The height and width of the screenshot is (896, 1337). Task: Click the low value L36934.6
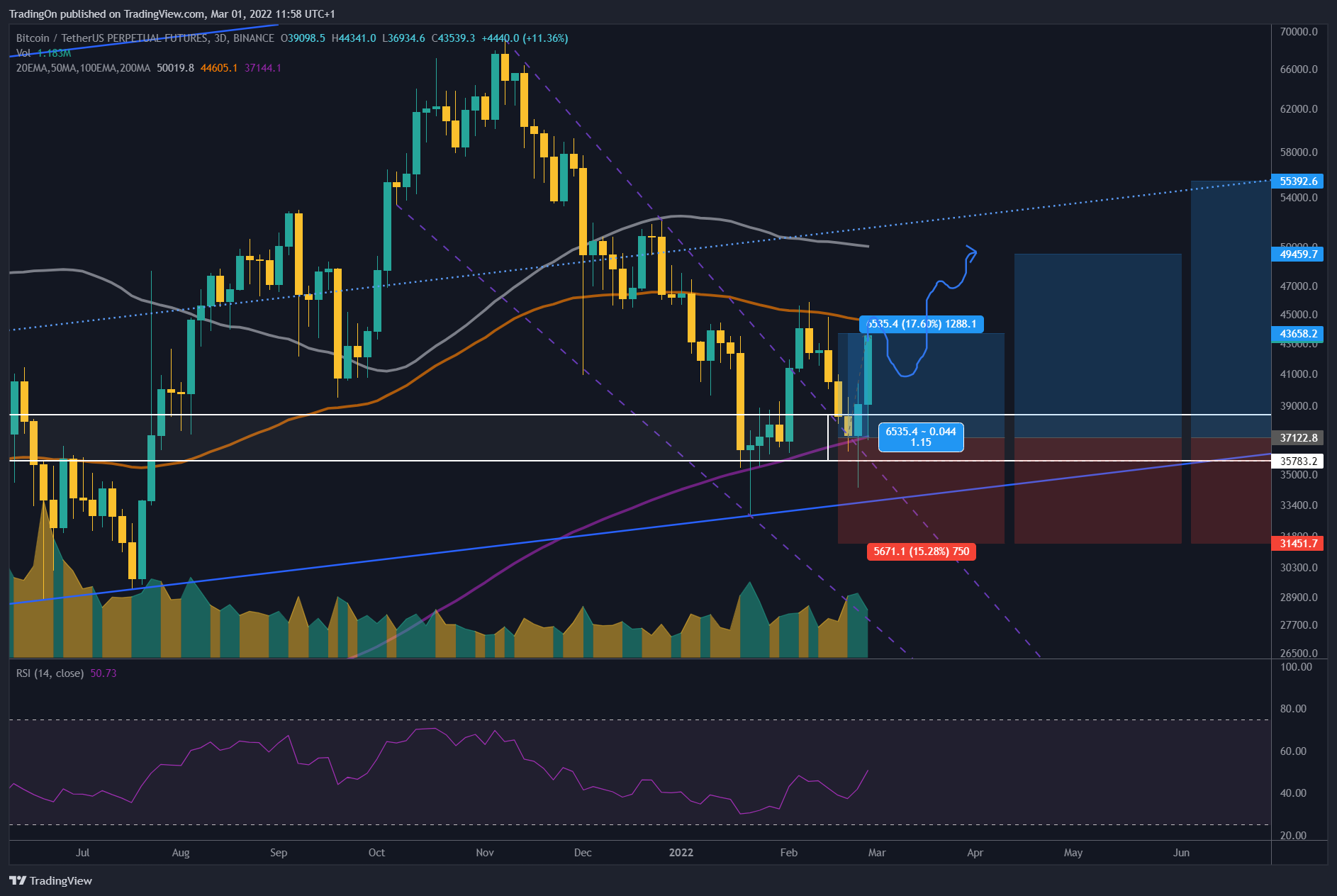coord(403,38)
